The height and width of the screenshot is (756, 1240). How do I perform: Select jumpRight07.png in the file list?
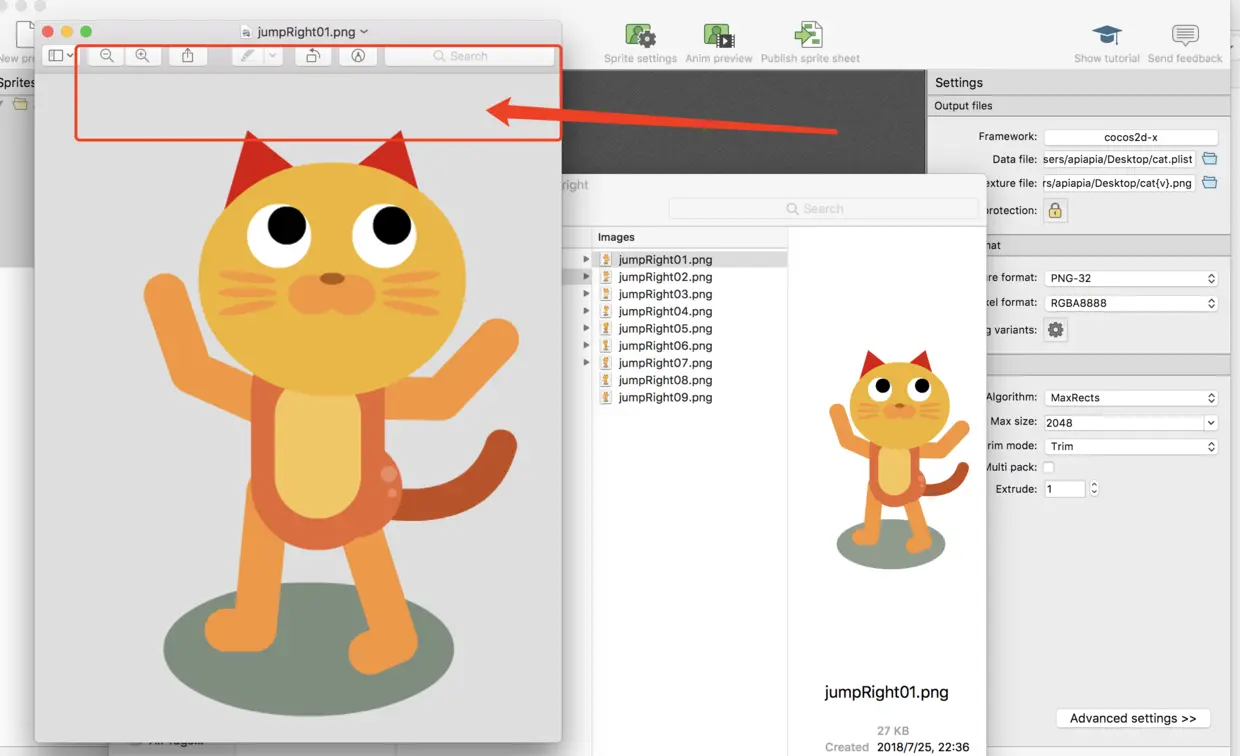click(665, 363)
